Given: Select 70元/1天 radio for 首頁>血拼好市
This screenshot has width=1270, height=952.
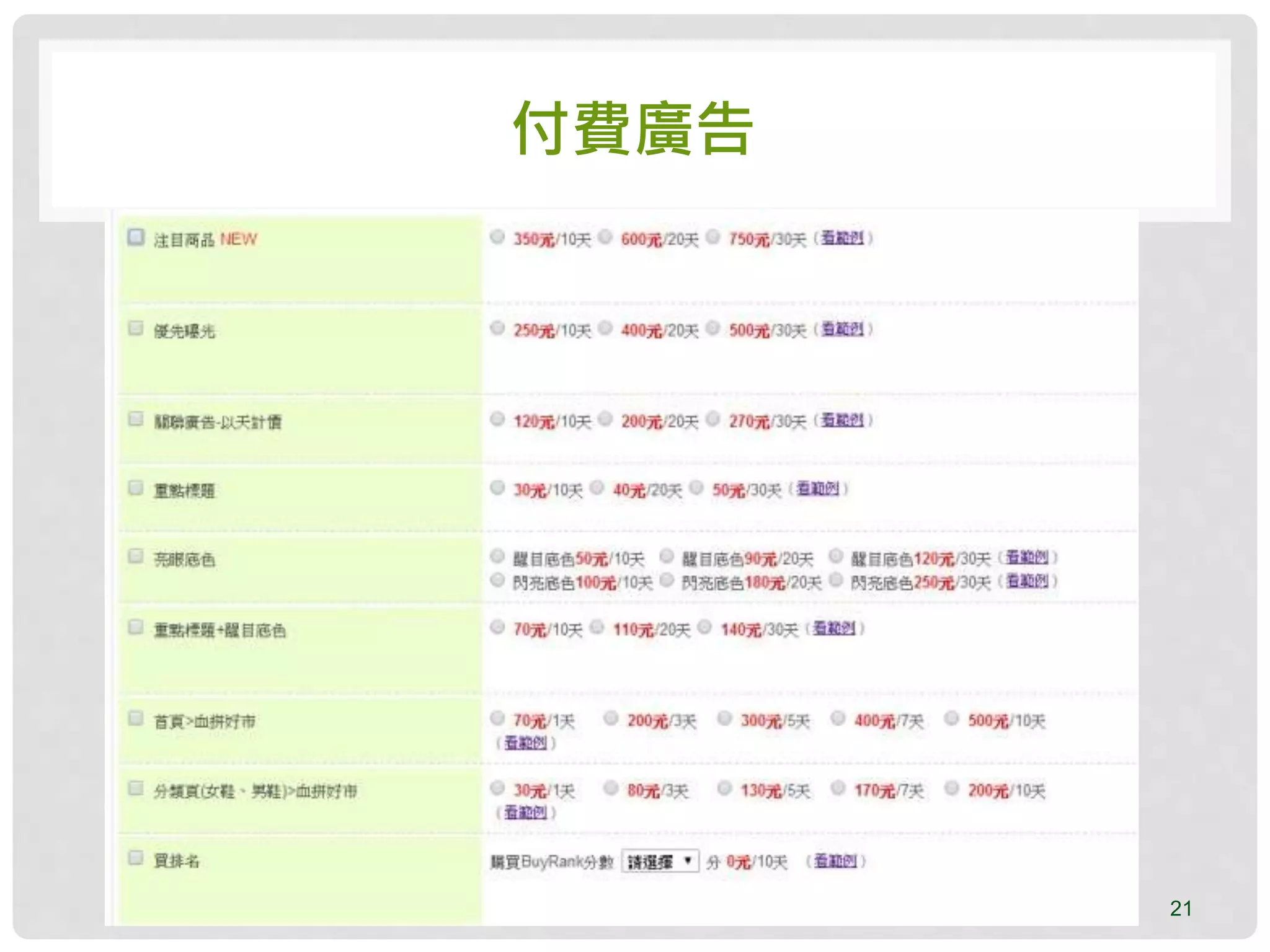Looking at the screenshot, I should coord(497,718).
